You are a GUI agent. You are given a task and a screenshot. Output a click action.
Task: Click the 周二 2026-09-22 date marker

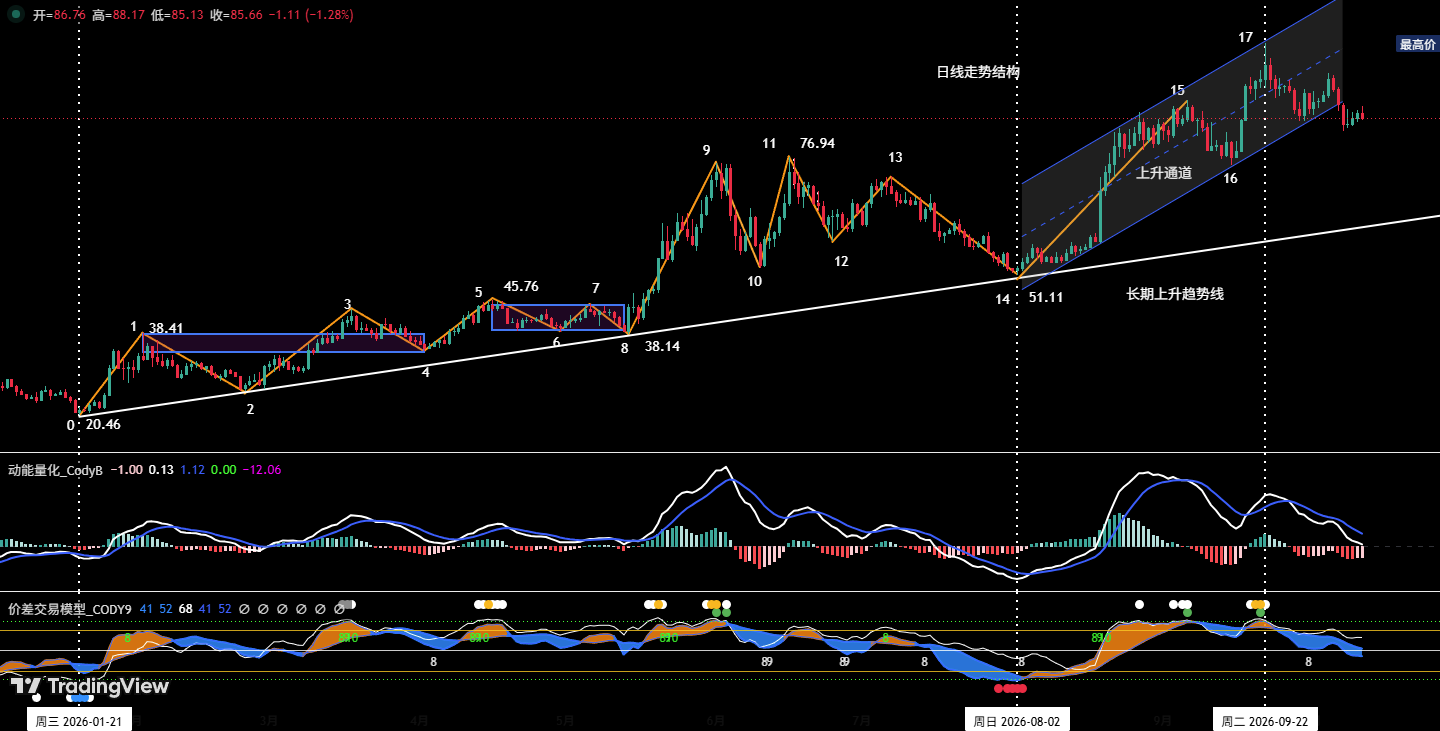tap(1265, 721)
